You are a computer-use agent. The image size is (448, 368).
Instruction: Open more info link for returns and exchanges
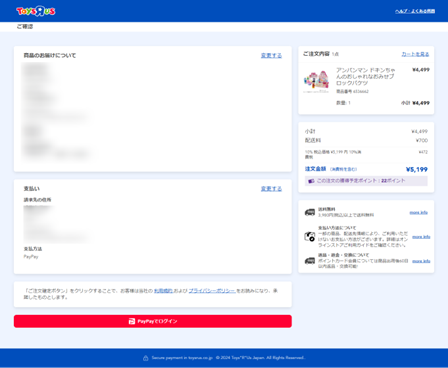[421, 261]
